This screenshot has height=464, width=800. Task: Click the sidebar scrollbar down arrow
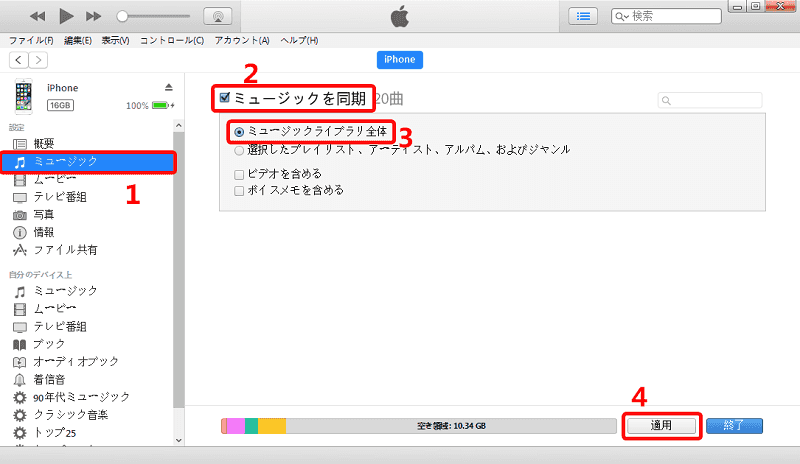(179, 440)
